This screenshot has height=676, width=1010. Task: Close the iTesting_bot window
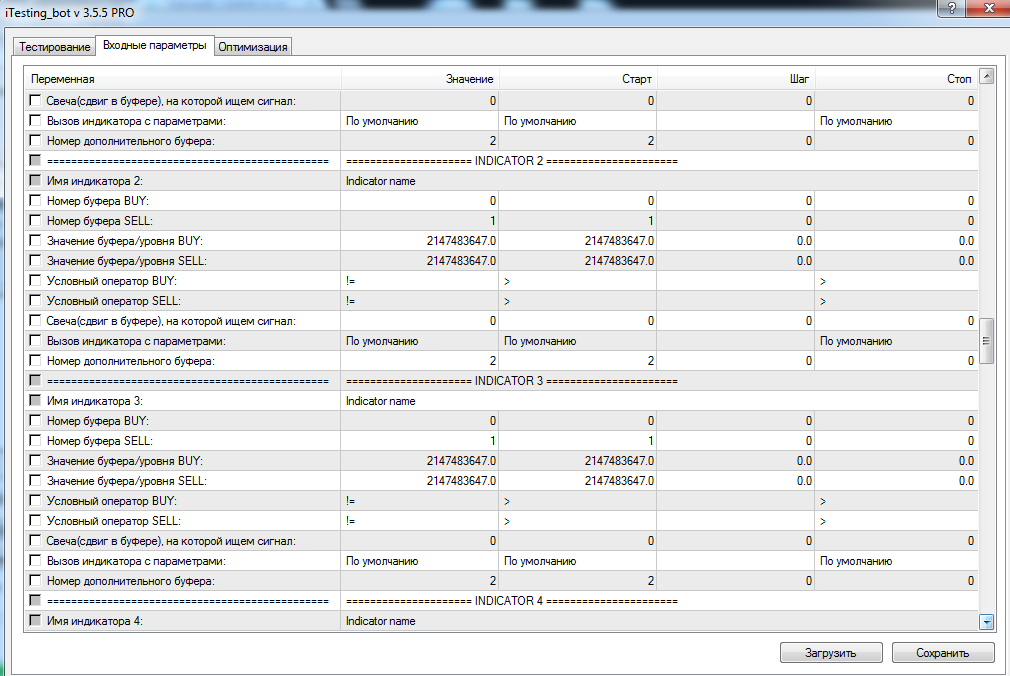click(x=987, y=9)
